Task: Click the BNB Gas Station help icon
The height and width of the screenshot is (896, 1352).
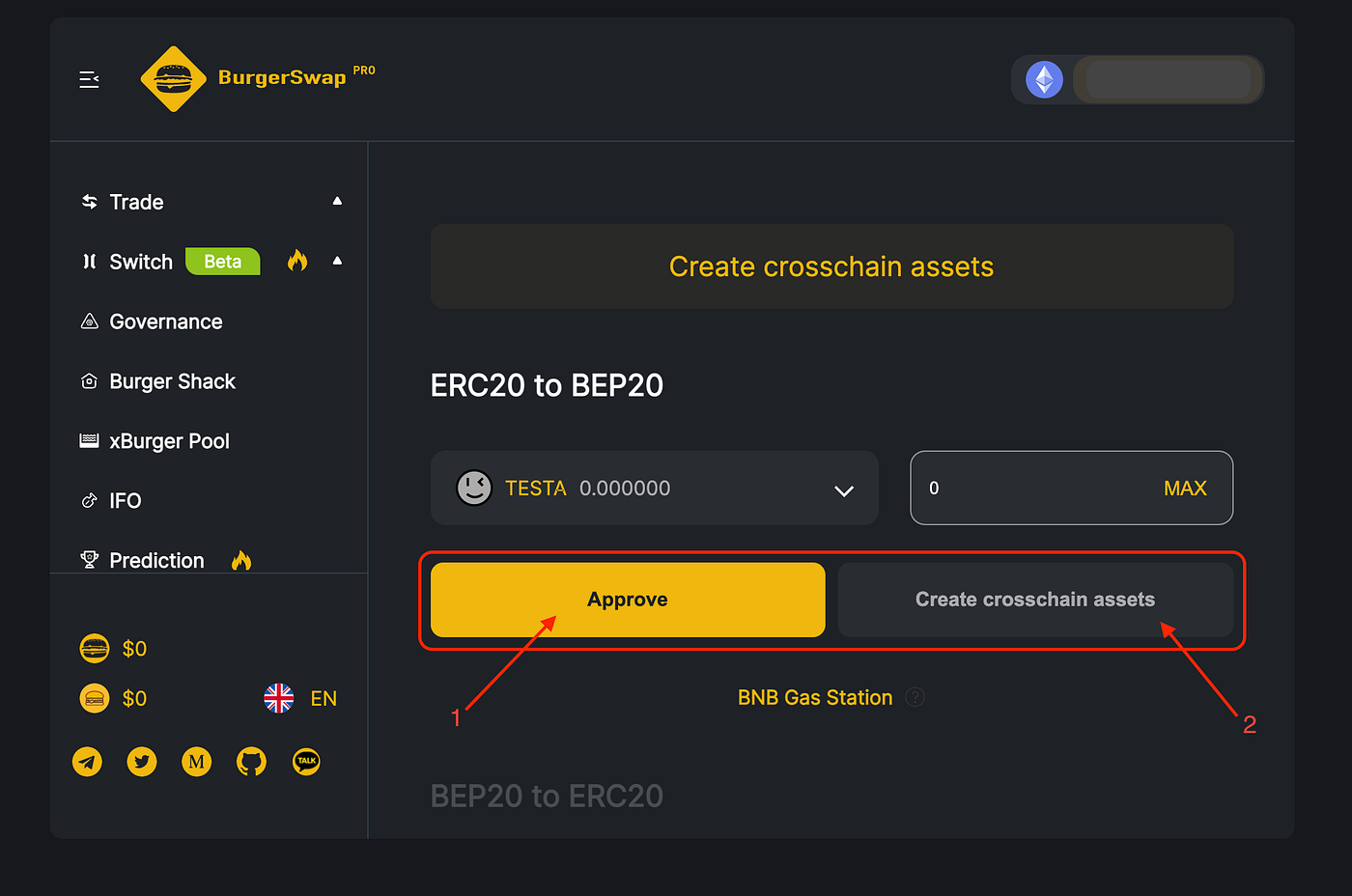Action: point(915,697)
